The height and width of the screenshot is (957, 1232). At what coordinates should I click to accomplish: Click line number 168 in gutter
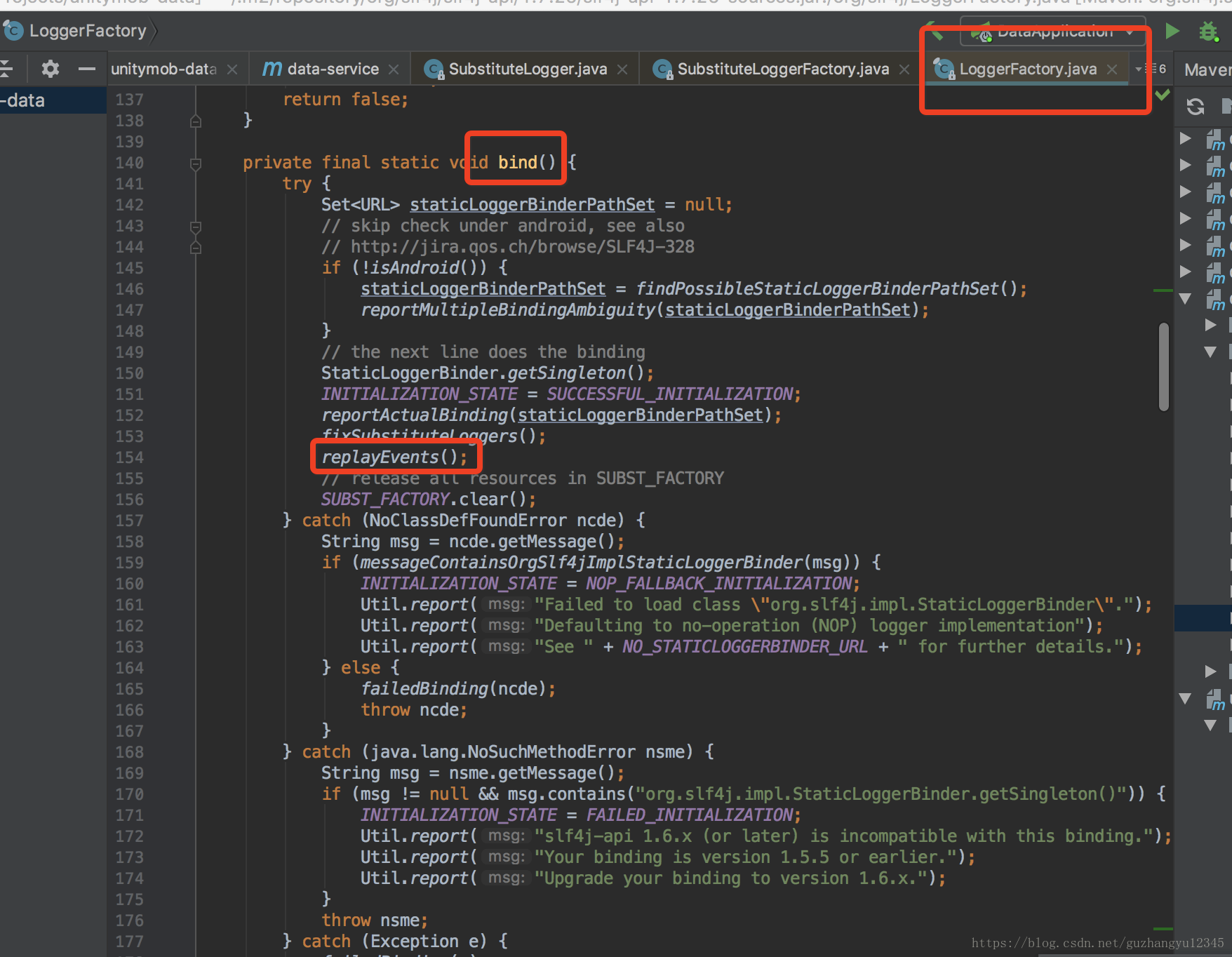(x=130, y=752)
